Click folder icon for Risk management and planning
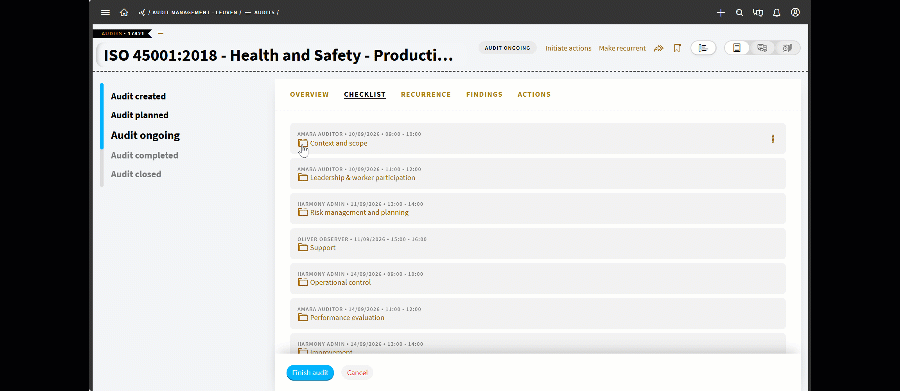This screenshot has height=391, width=900. (x=303, y=212)
